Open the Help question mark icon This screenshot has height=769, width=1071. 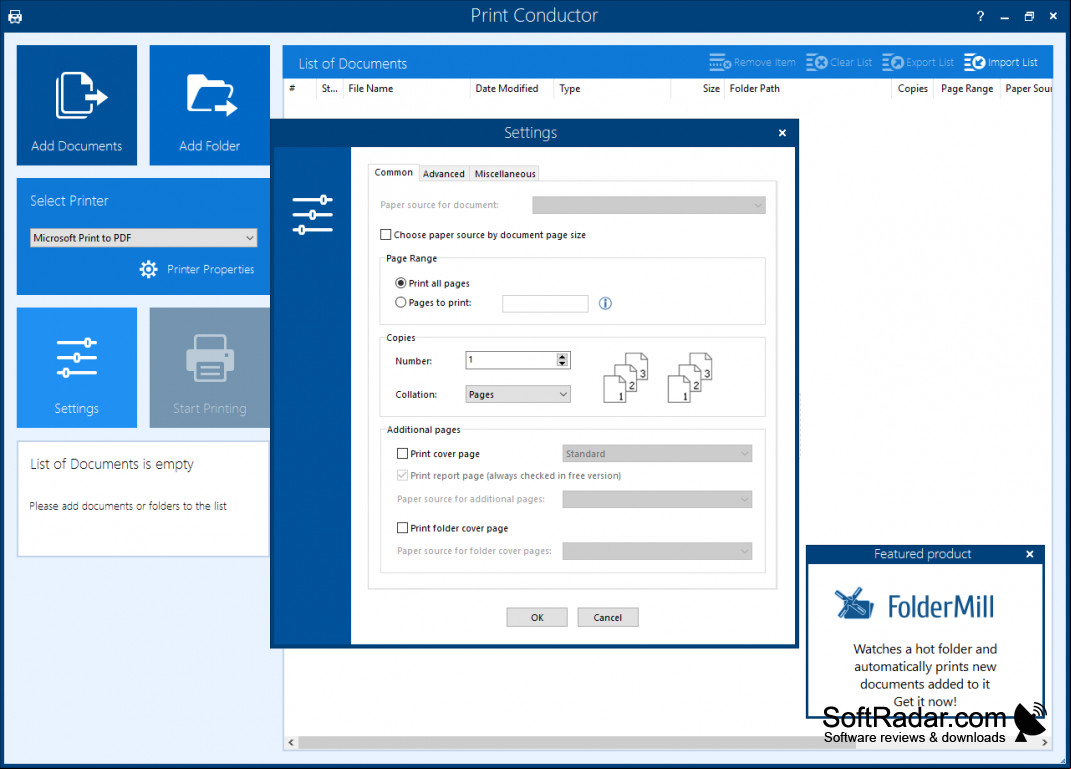click(x=980, y=16)
